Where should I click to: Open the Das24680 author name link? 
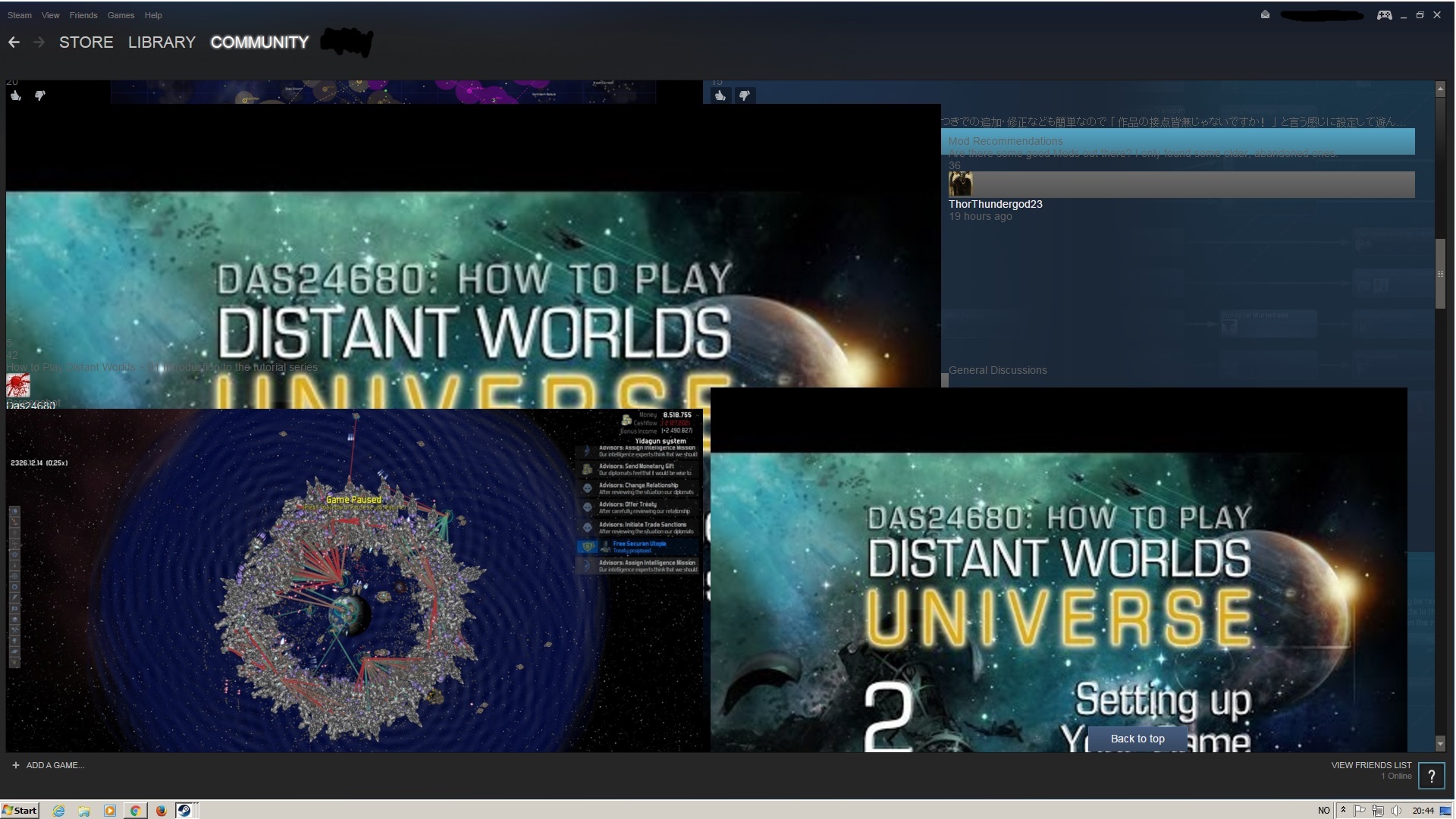[x=31, y=405]
